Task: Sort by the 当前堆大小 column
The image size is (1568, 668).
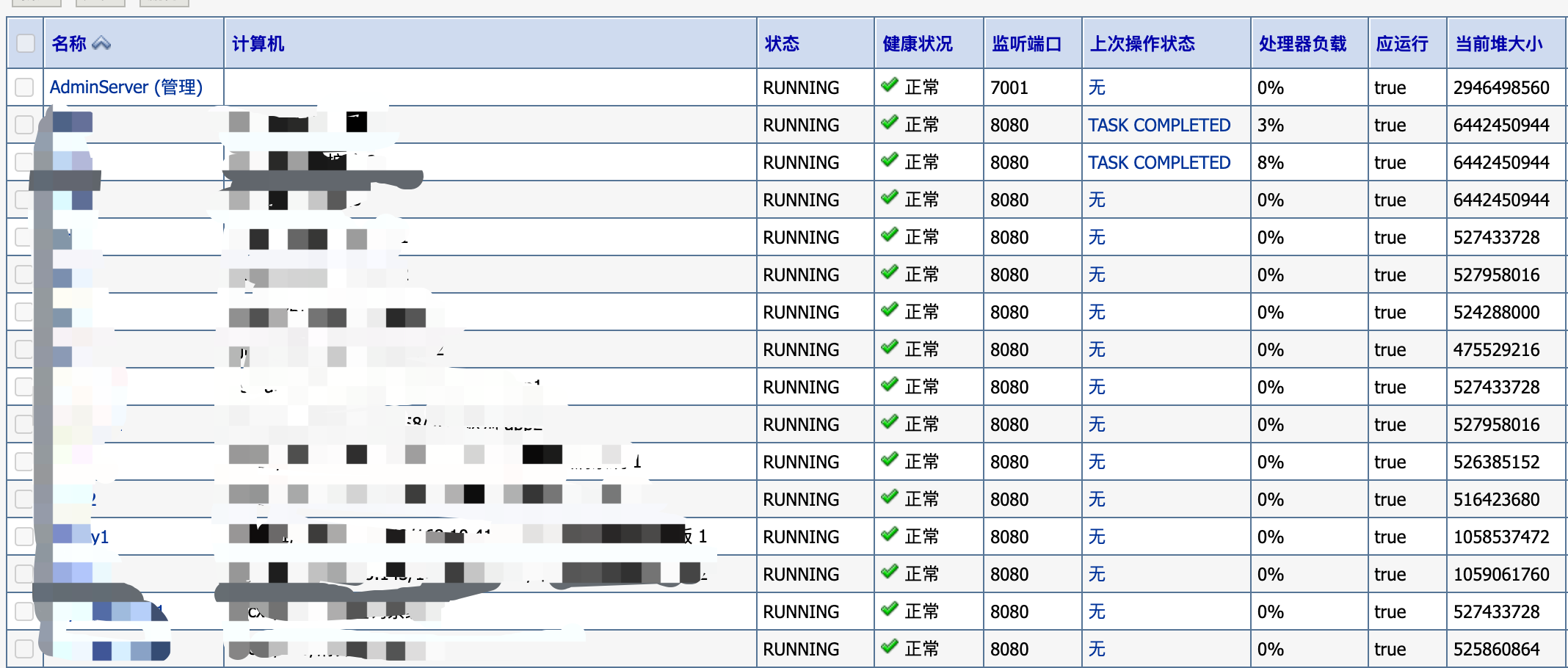Action: click(1499, 44)
